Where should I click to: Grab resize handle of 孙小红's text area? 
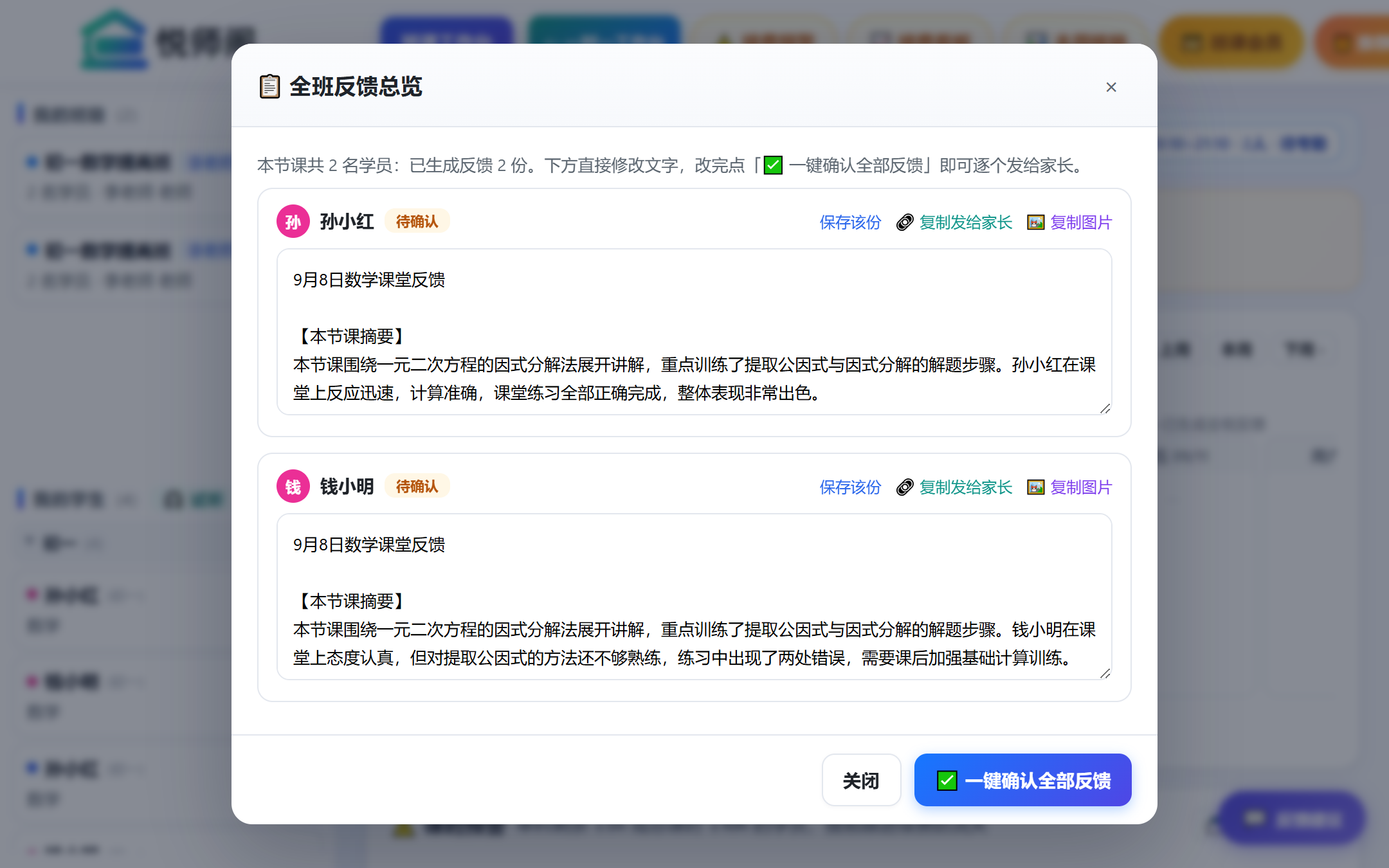click(x=1105, y=408)
